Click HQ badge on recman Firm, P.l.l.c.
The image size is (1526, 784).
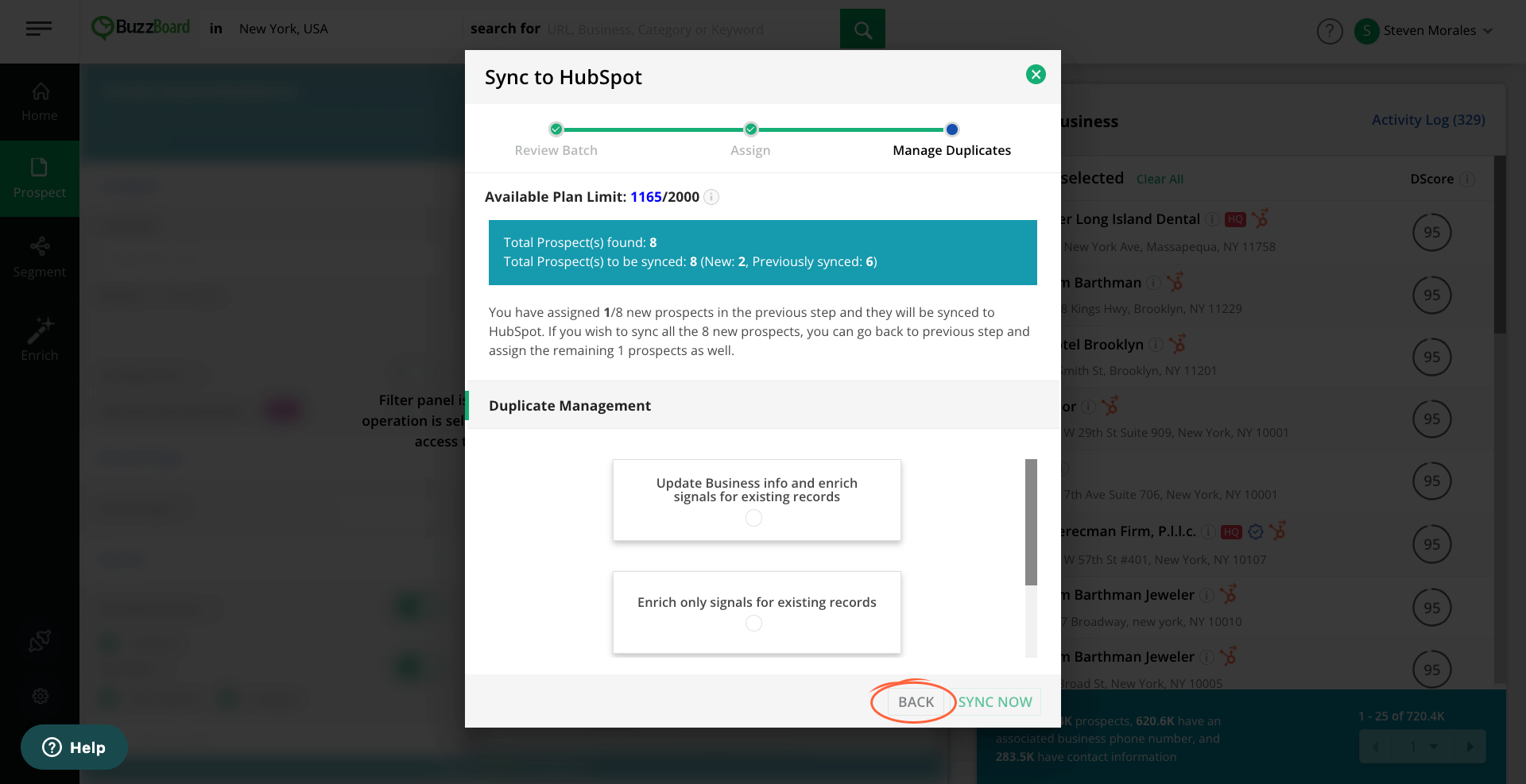(1231, 532)
